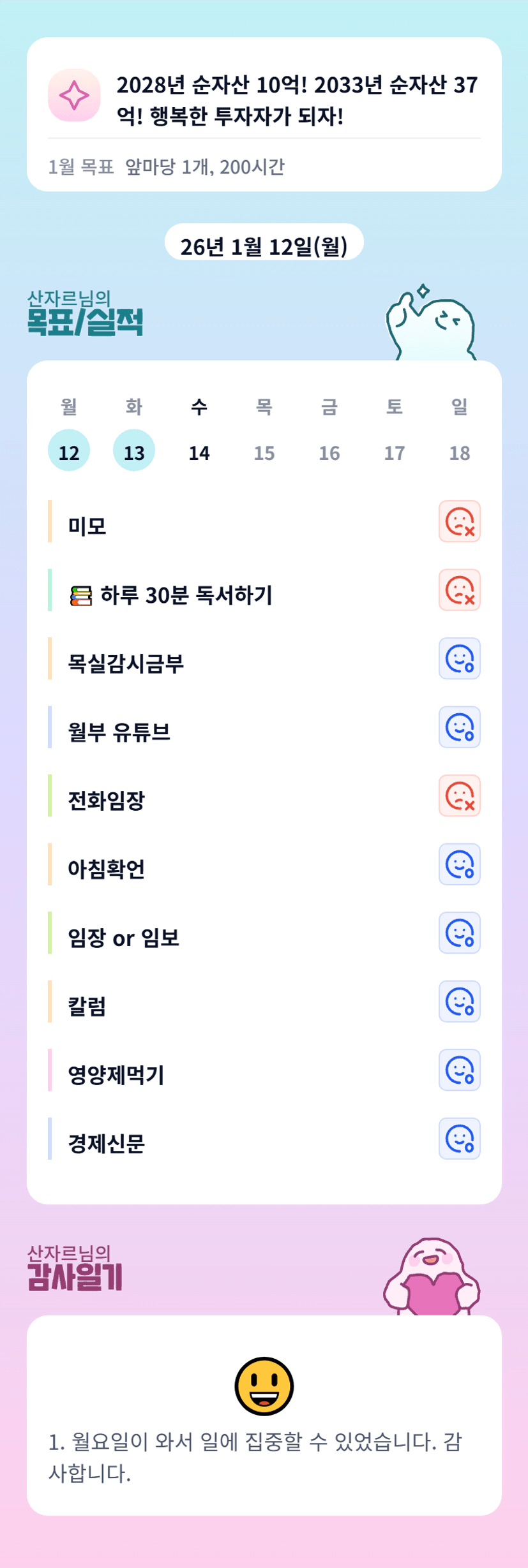528x1568 pixels.
Task: Click the sad face beside 하루 30분 독서하기
Action: point(459,590)
